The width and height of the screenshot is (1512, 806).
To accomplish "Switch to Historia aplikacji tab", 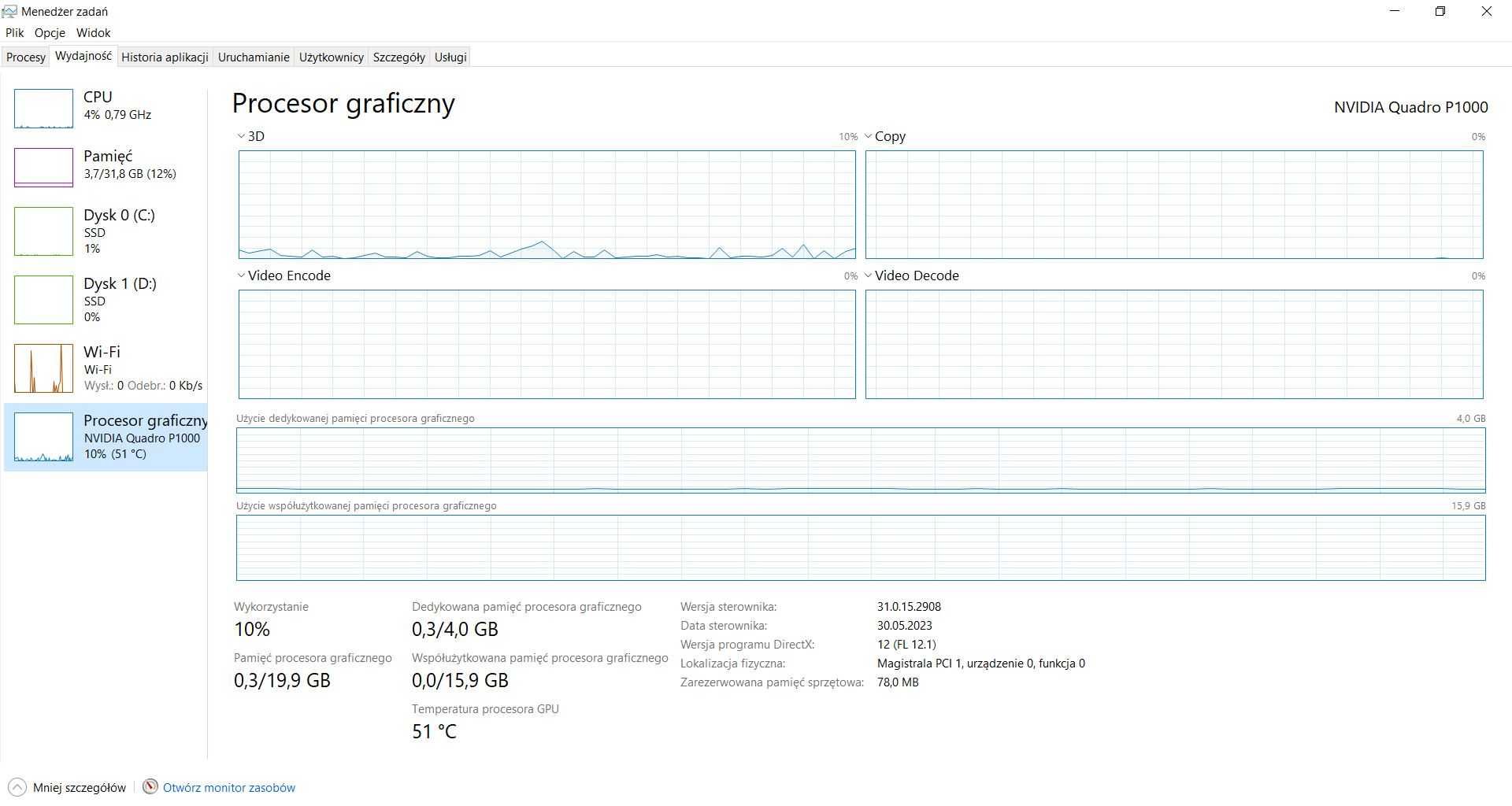I will pyautogui.click(x=165, y=57).
